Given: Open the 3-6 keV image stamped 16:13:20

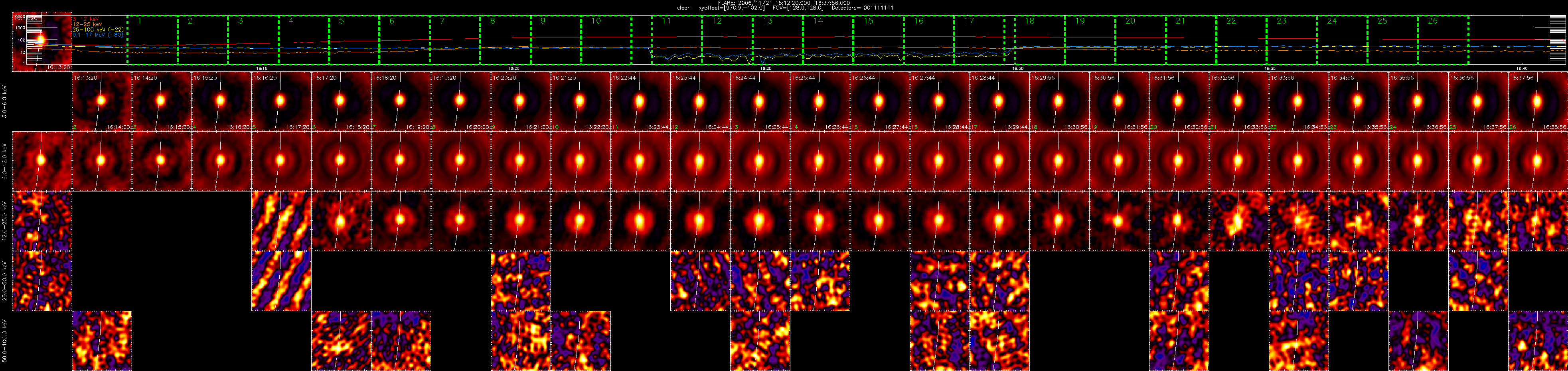Looking at the screenshot, I should click(102, 102).
